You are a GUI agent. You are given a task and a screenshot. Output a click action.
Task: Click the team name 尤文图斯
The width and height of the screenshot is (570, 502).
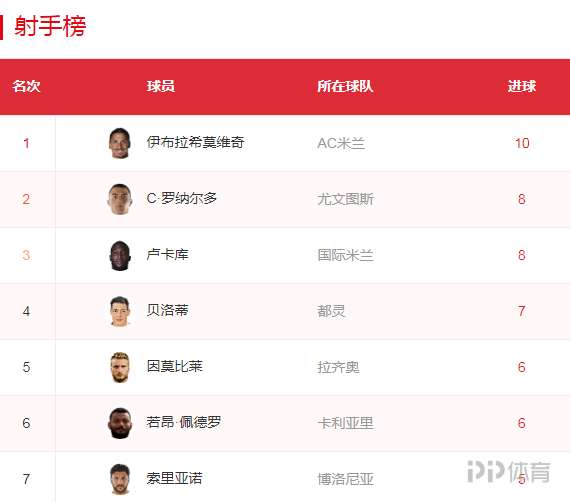point(345,199)
